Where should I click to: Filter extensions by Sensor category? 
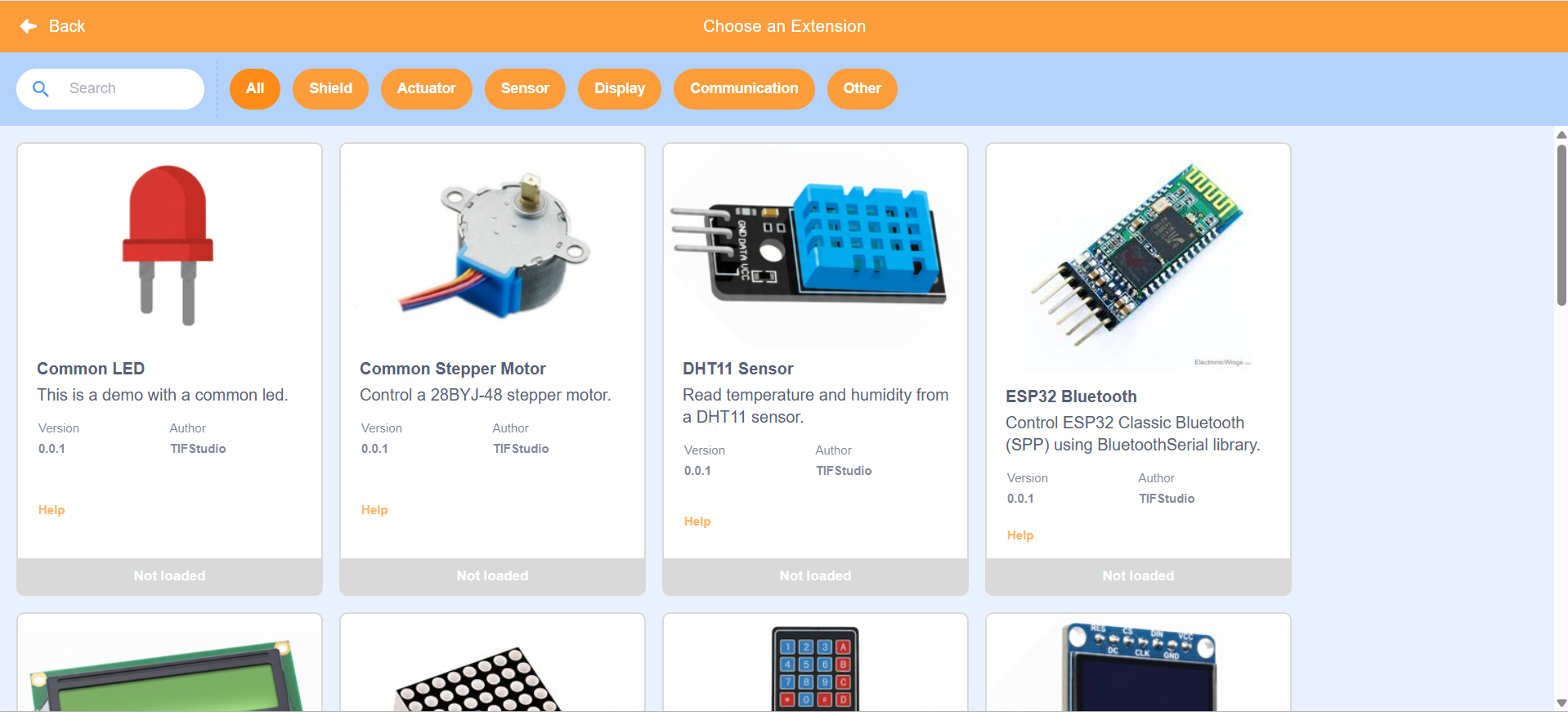(x=525, y=88)
